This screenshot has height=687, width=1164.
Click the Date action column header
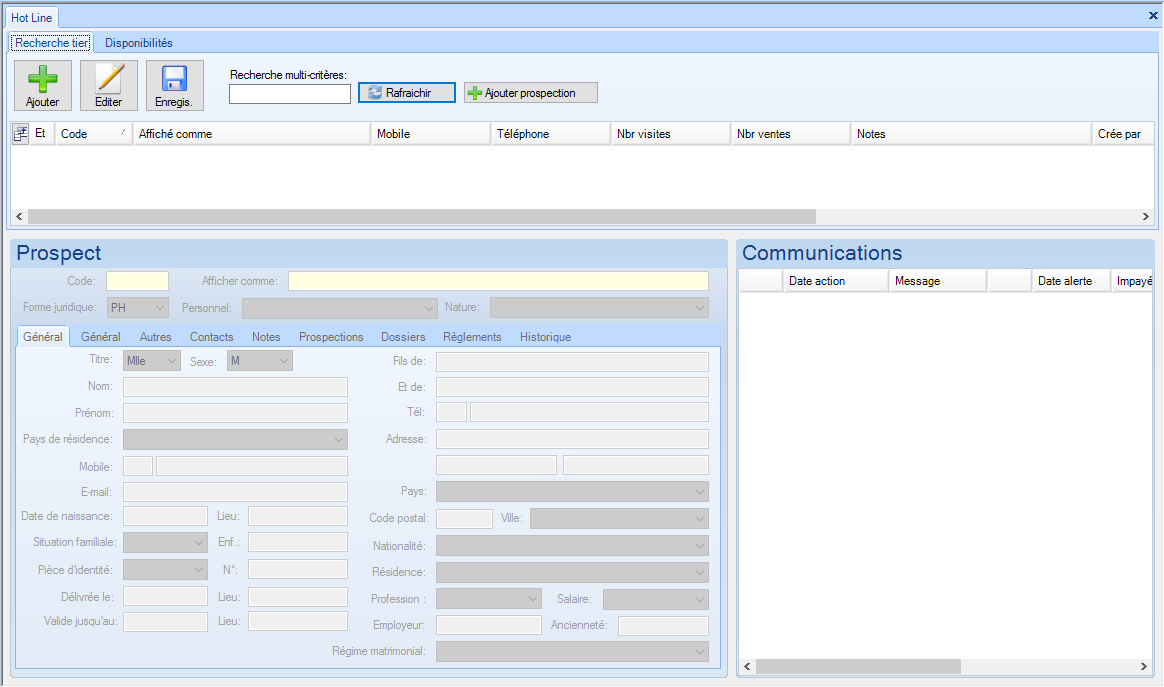[834, 281]
